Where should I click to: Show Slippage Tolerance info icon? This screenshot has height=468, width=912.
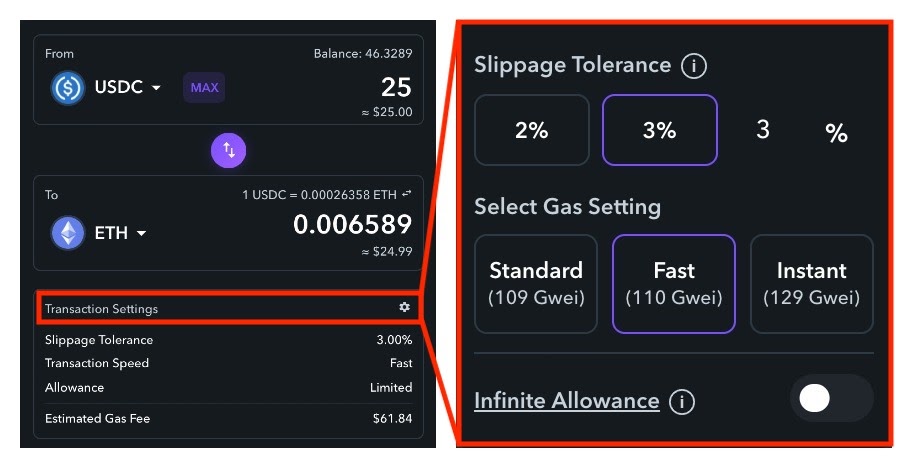click(x=694, y=66)
